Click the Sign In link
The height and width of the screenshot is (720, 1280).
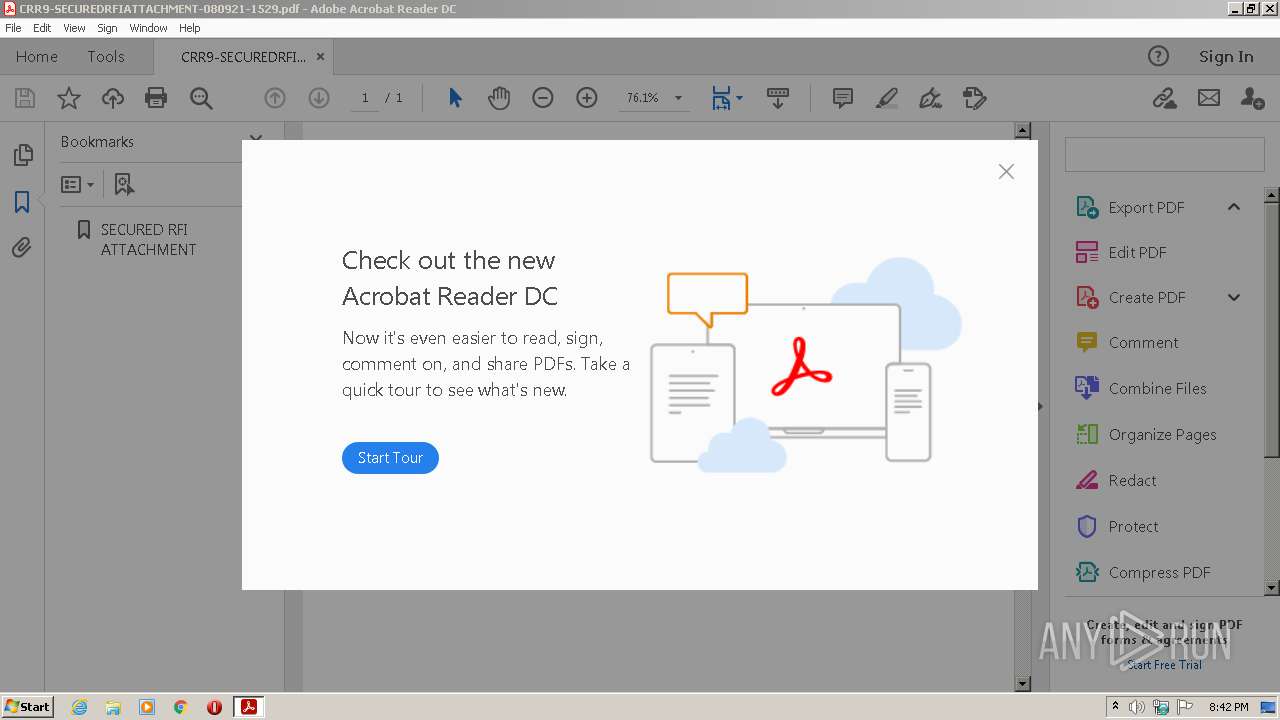[x=1226, y=57]
